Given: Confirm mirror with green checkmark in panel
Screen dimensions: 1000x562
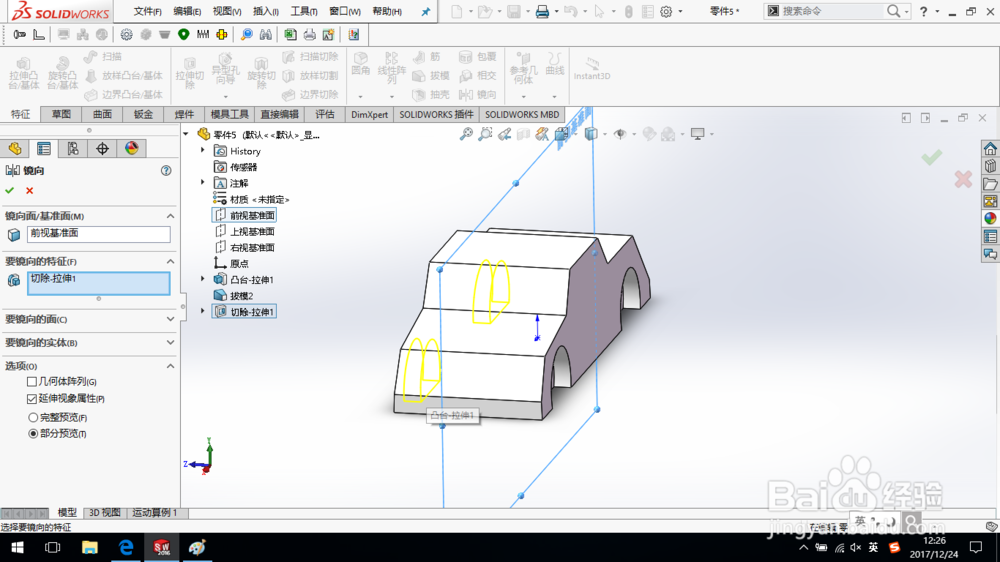Looking at the screenshot, I should [10, 190].
